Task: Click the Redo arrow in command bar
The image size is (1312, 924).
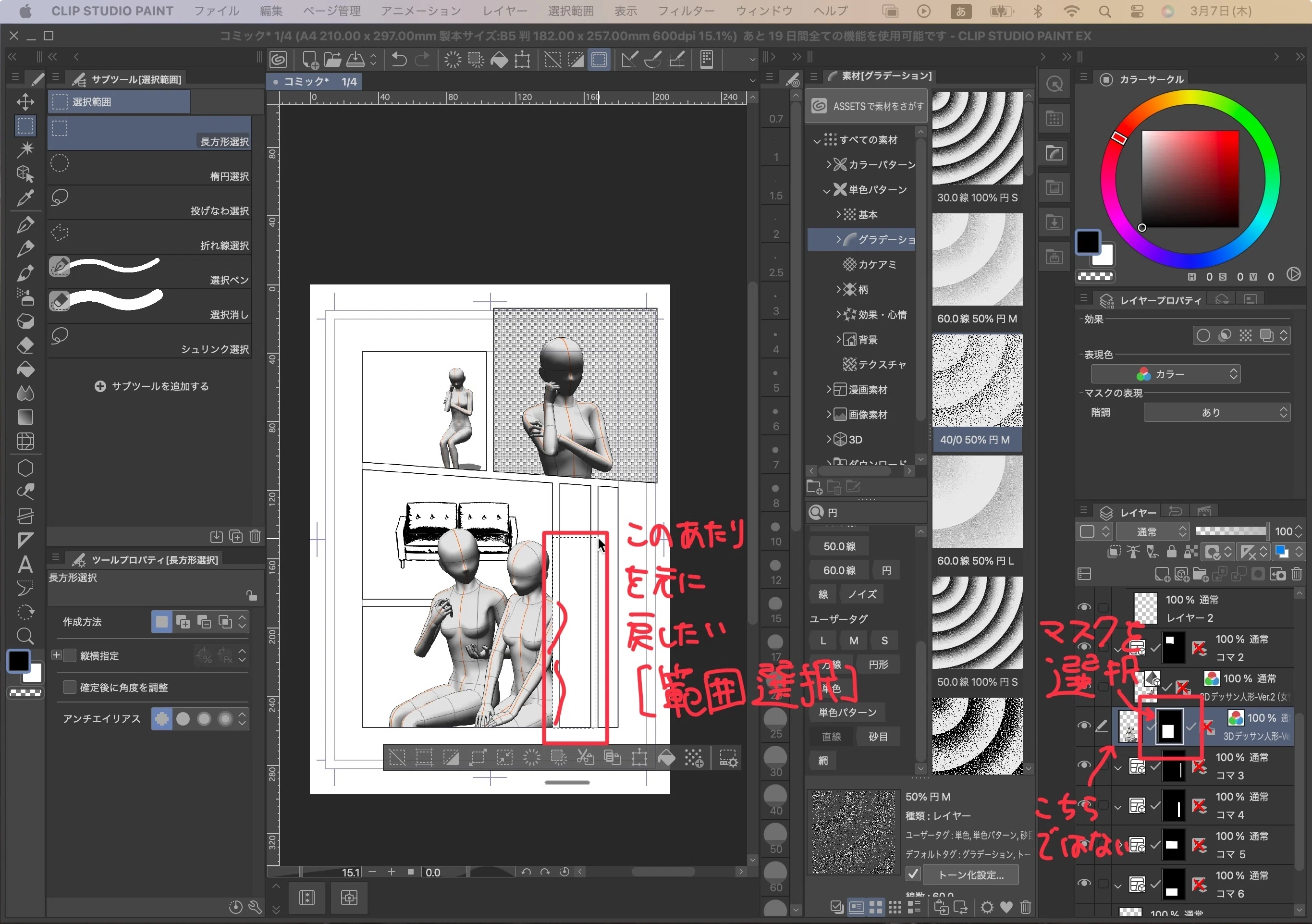Action: (422, 60)
